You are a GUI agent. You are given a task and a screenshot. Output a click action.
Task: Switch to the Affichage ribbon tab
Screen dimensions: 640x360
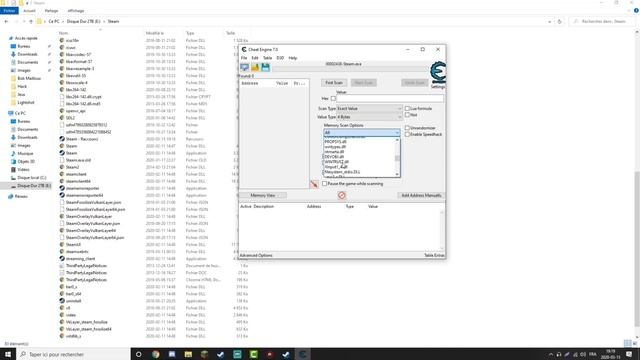click(76, 11)
